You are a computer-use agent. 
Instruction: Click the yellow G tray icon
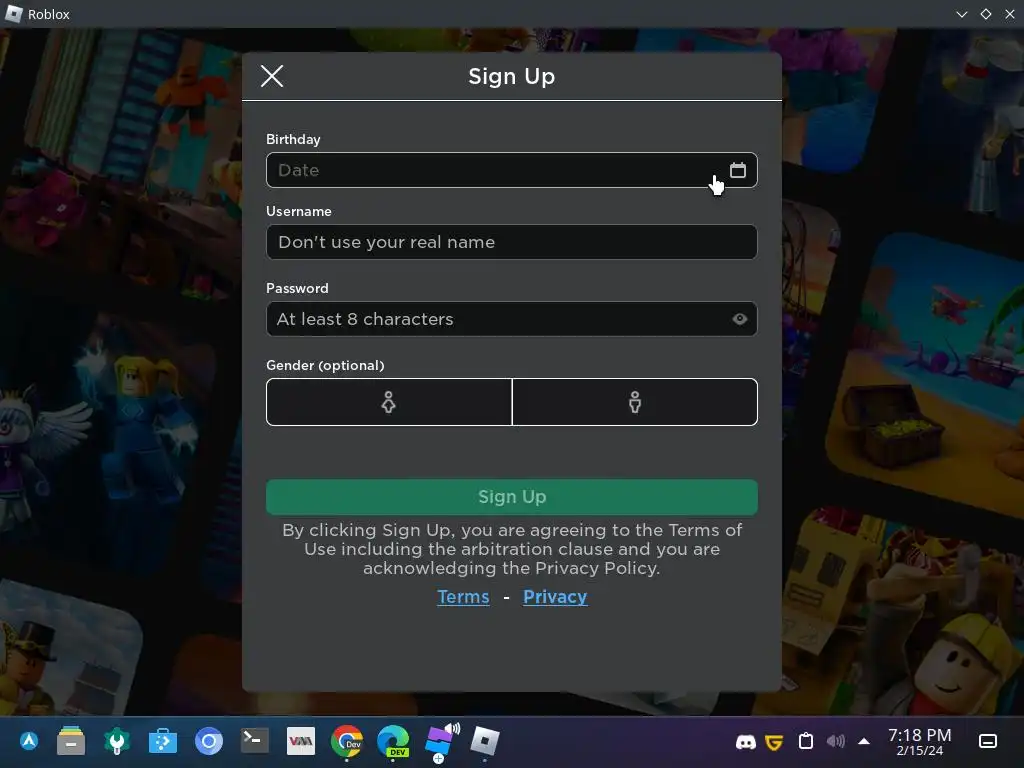[x=774, y=742]
